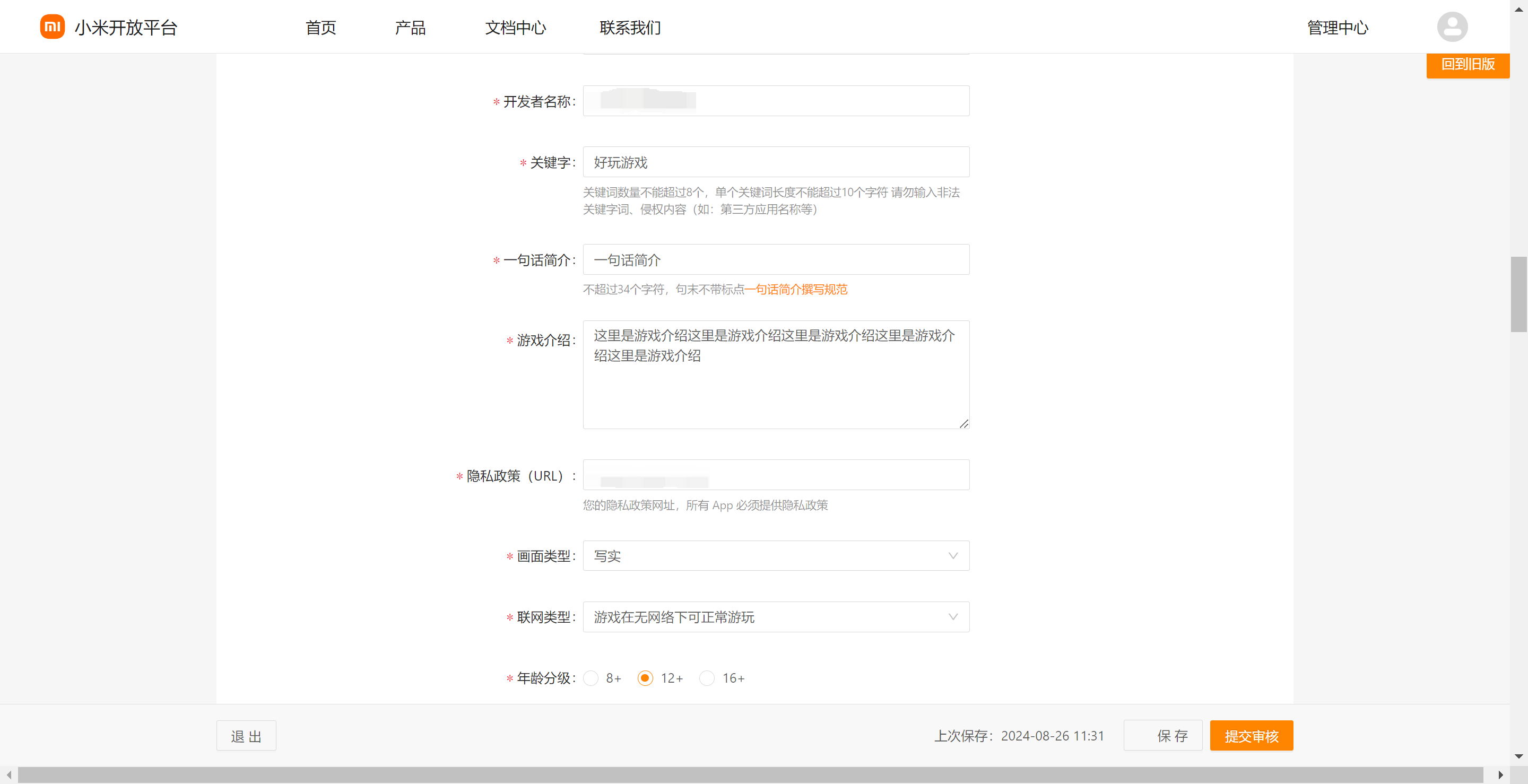
Task: Expand the 联网类型 chevron arrow
Action: (x=953, y=617)
